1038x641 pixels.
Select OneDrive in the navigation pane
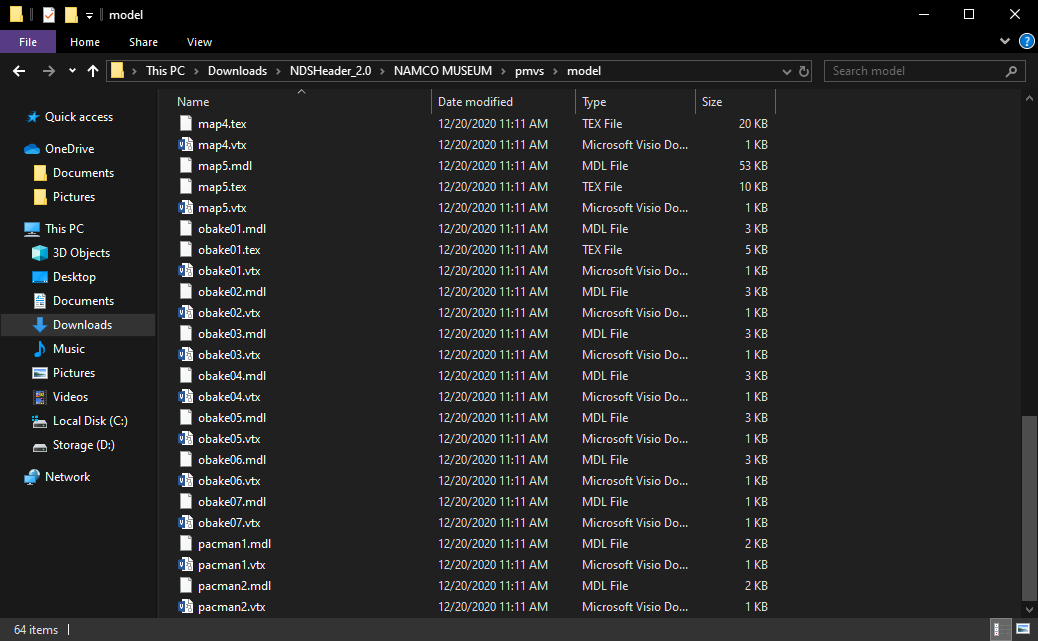click(x=70, y=149)
